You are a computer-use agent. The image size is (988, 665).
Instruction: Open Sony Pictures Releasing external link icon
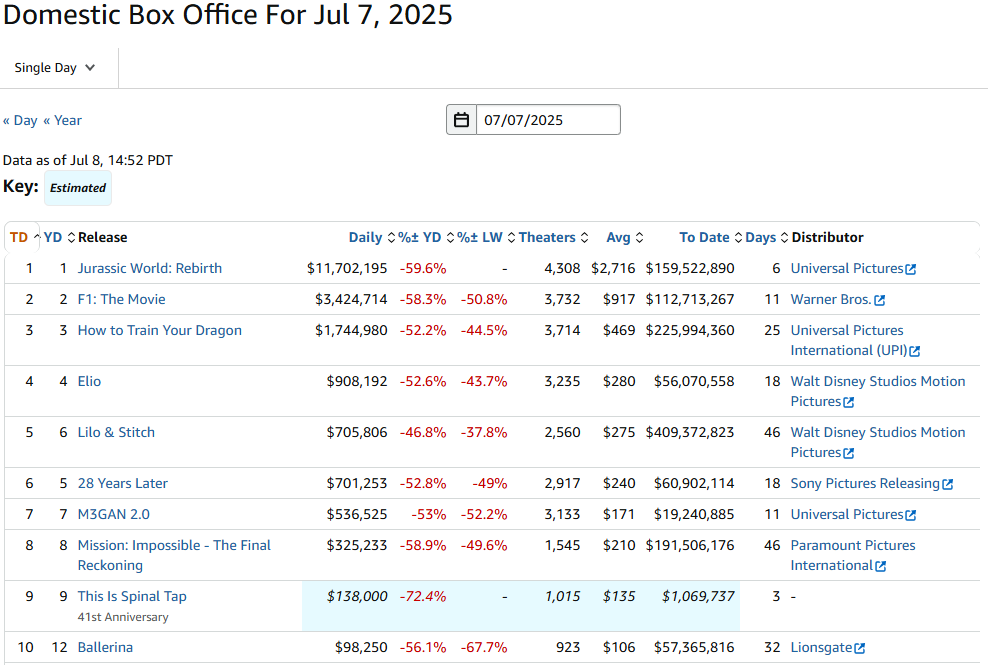(948, 484)
